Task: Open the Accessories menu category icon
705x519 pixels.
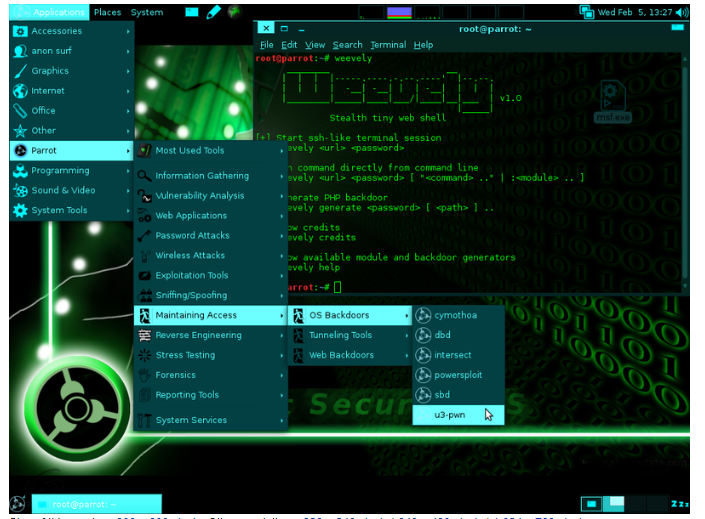Action: [x=20, y=31]
